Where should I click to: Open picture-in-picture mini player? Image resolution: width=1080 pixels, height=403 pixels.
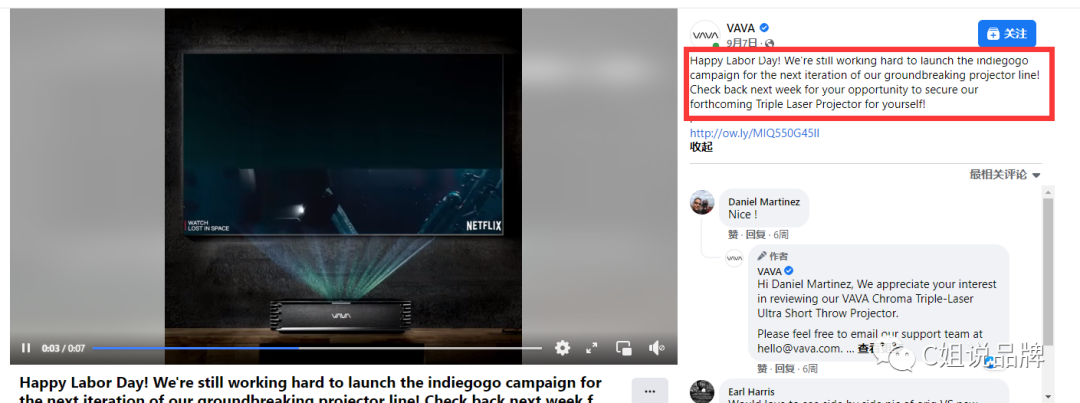point(624,348)
